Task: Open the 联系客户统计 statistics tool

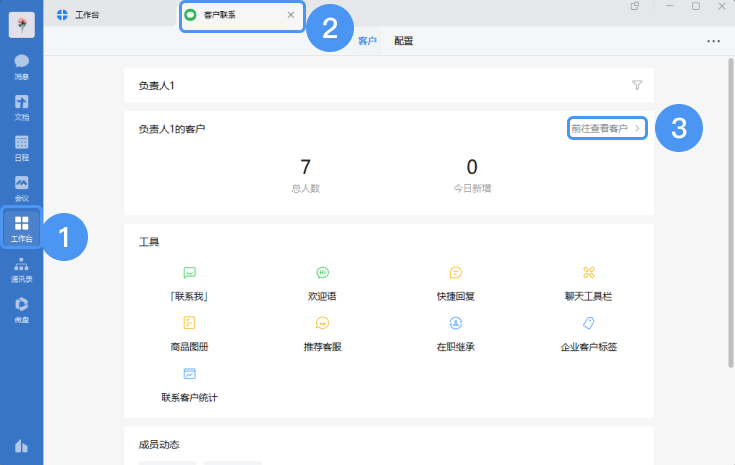Action: click(189, 374)
